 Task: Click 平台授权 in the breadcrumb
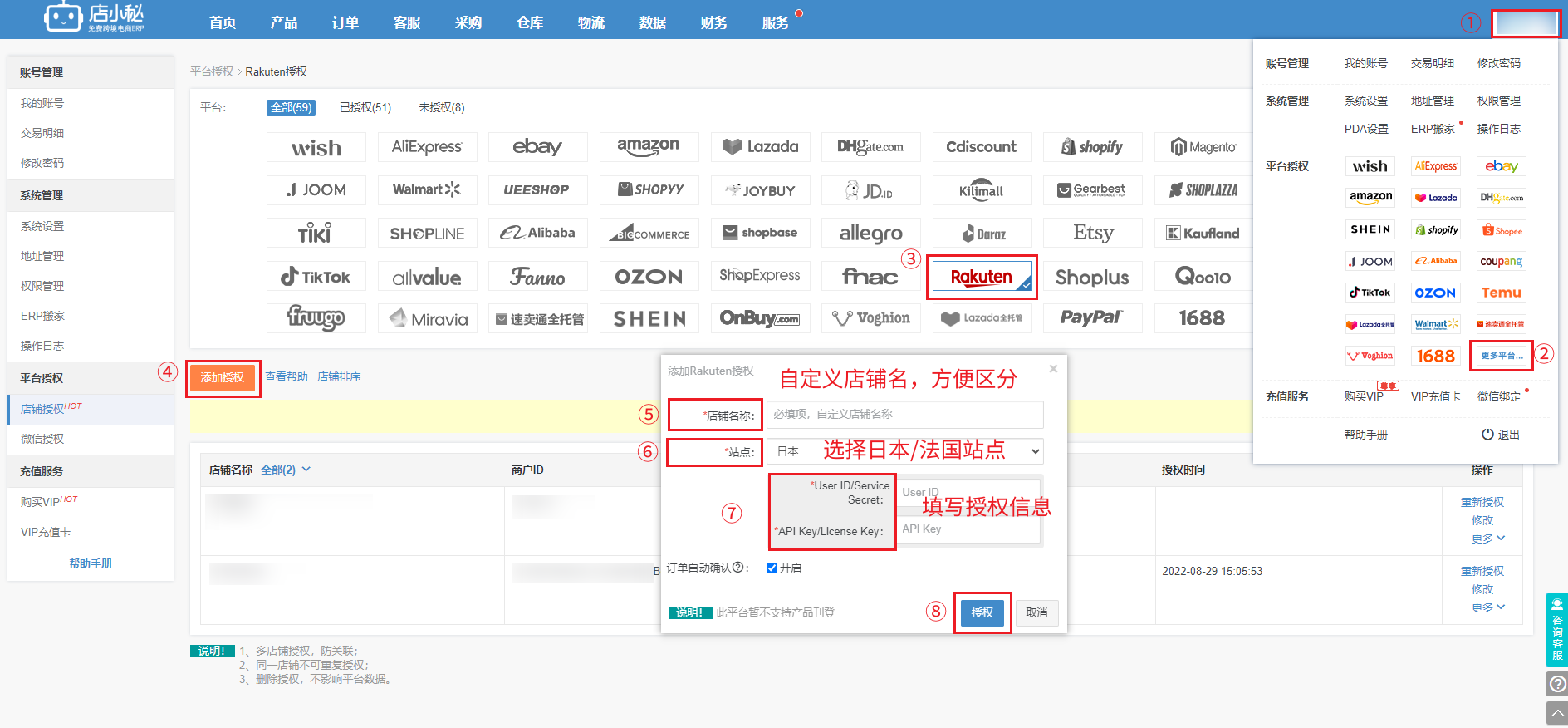coord(212,71)
